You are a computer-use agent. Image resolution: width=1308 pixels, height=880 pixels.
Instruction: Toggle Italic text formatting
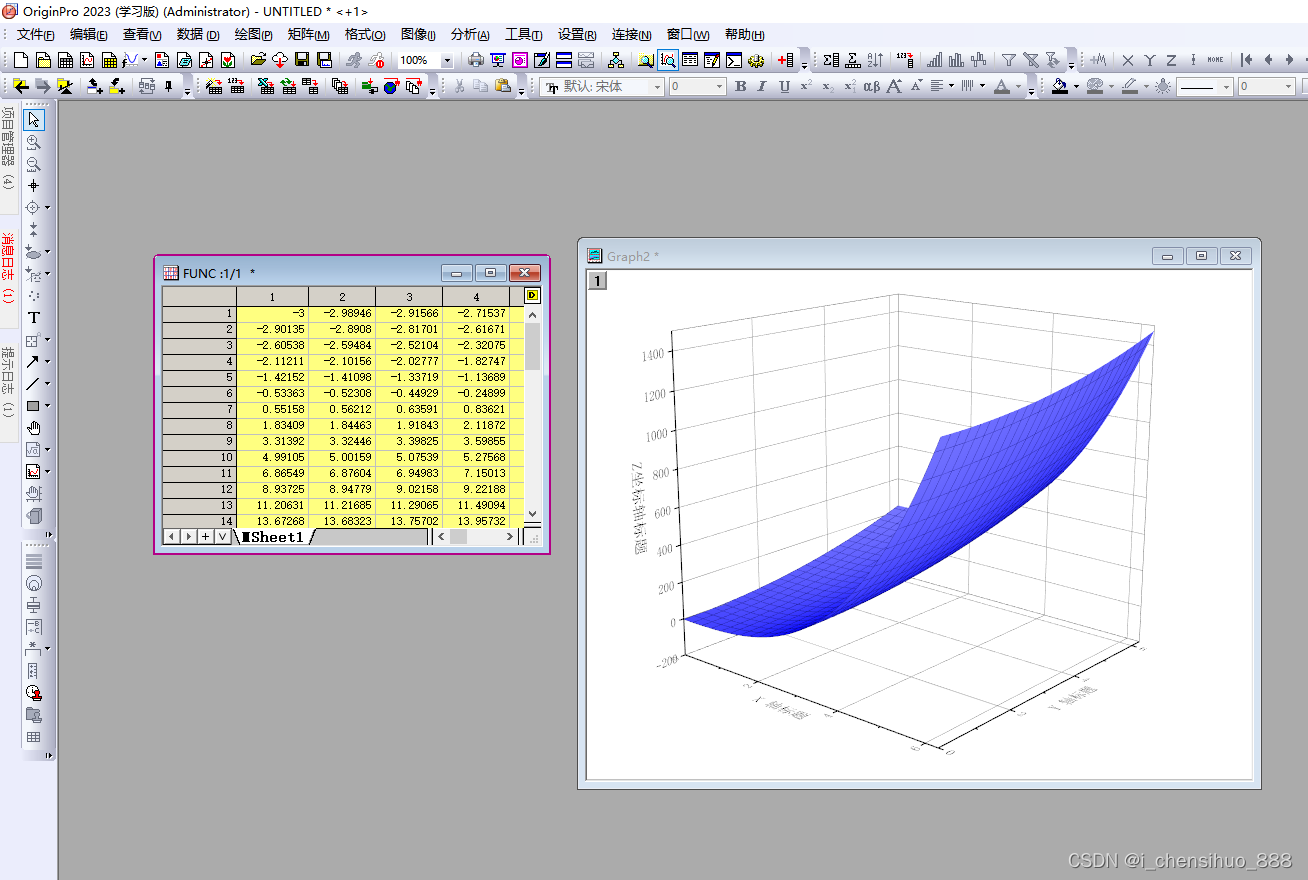(762, 87)
